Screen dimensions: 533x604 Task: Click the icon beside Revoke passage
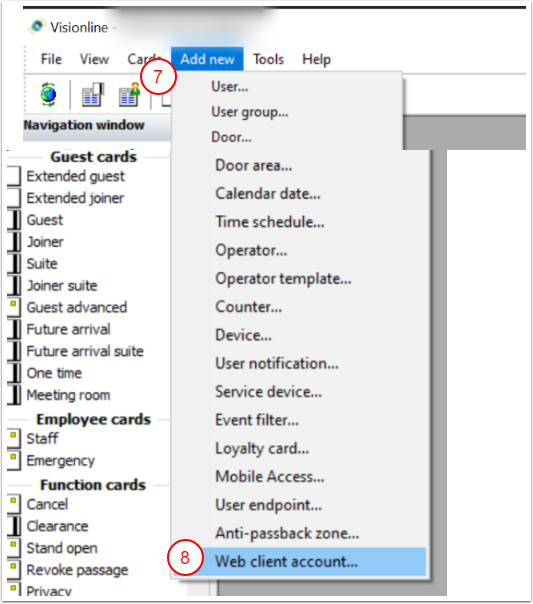(14, 570)
